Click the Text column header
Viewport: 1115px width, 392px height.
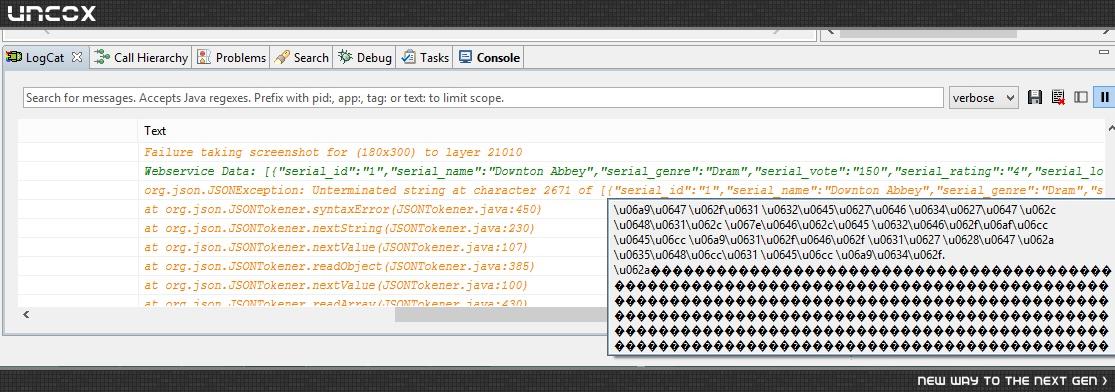click(155, 130)
